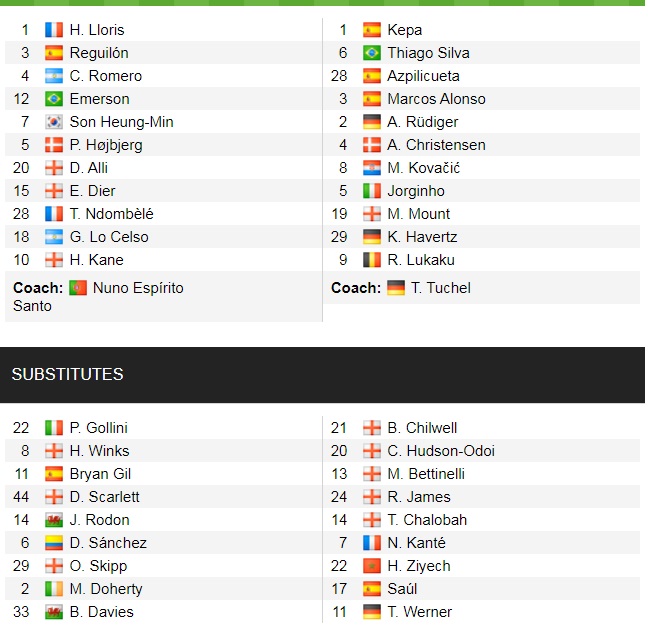Screen dimensions: 648x629
Task: Click the South Korean flag beside Son Heung-Min
Action: (54, 122)
